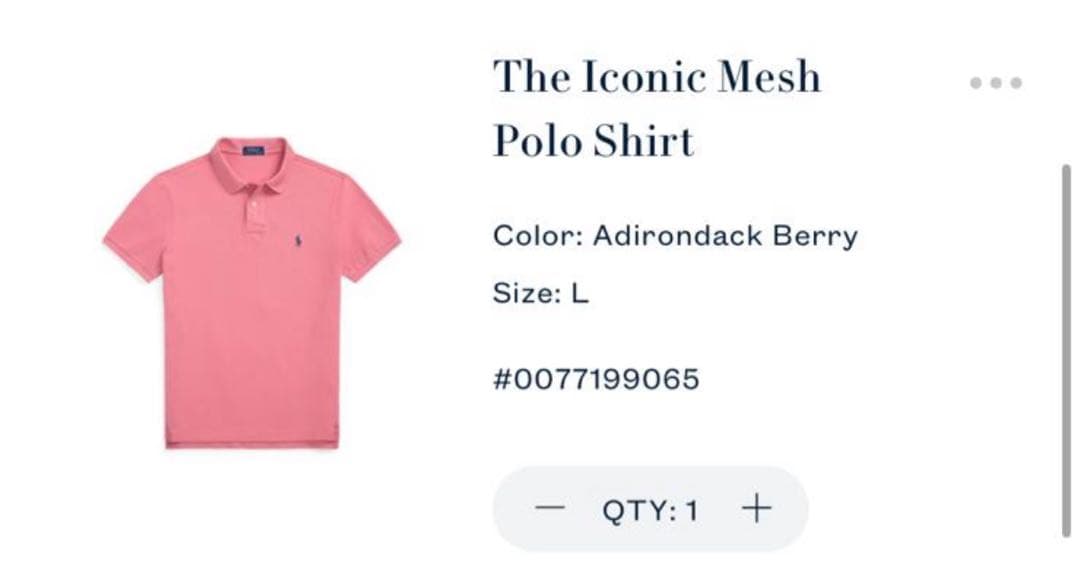Decrease quantity with the minus icon
The height and width of the screenshot is (581, 1080).
coord(550,508)
